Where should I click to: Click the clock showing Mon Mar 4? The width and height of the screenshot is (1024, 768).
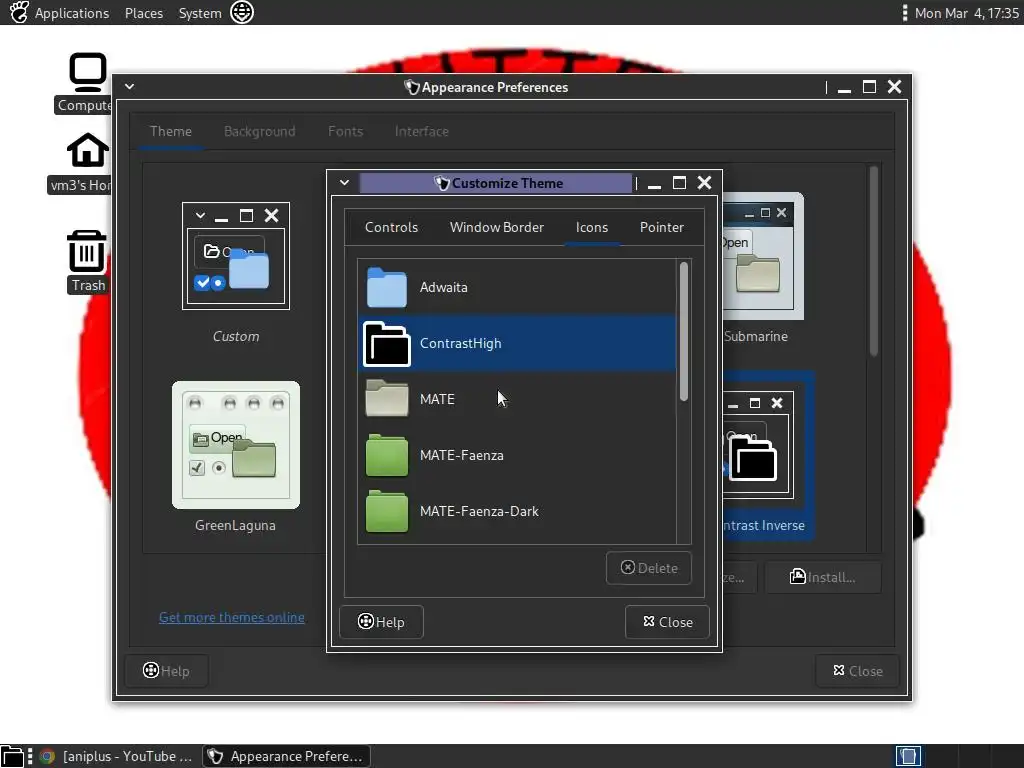967,13
